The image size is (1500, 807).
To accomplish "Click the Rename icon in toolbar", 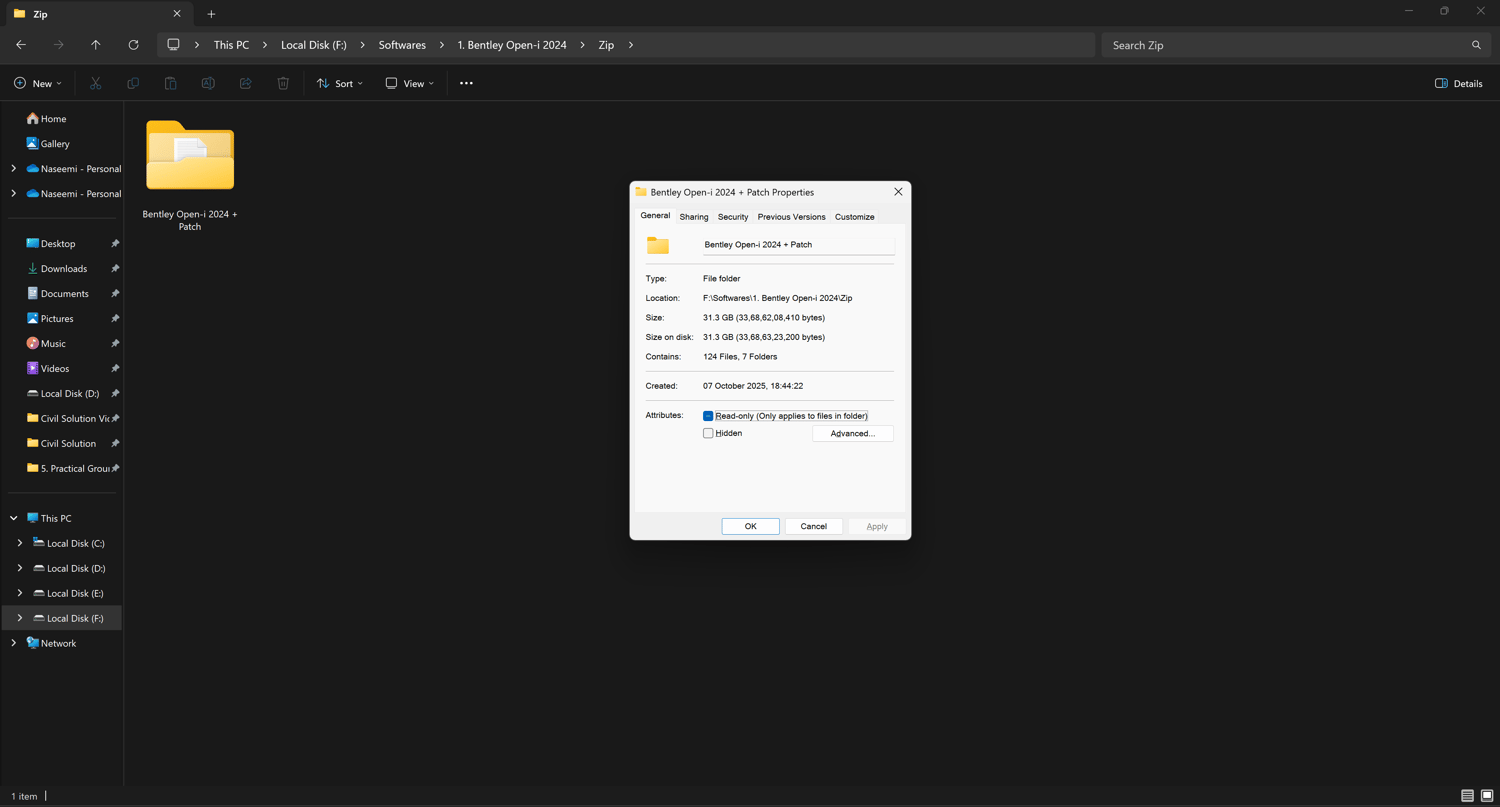I will coord(208,83).
